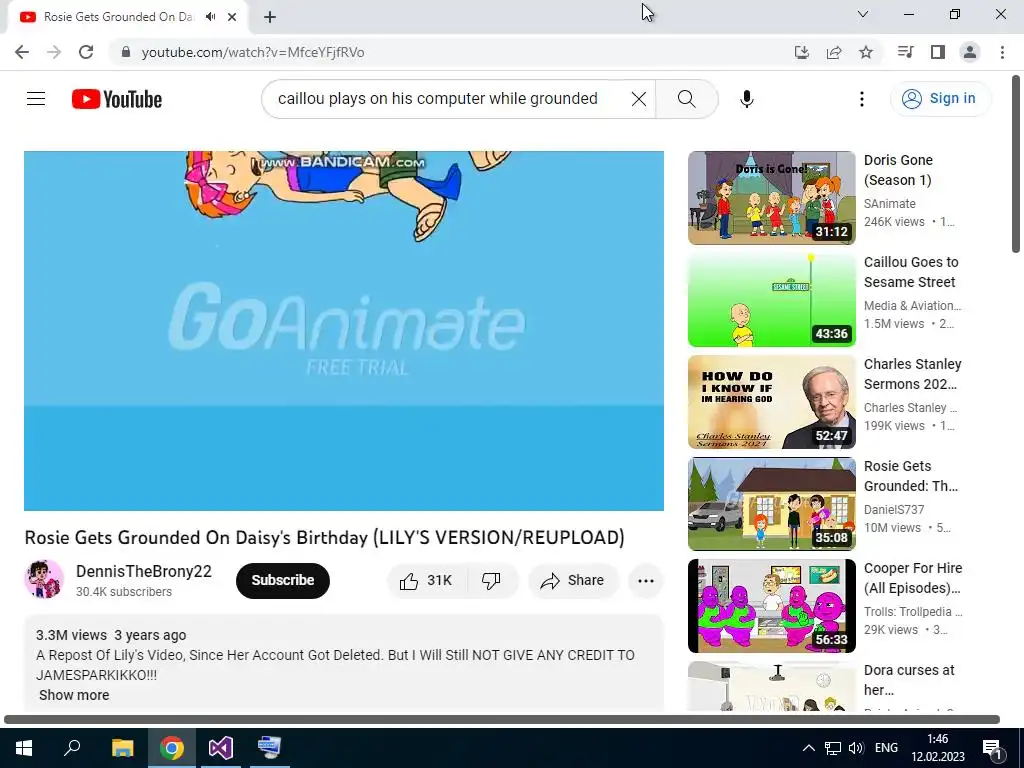Open Sesame Street thumbnail 43:36
The width and height of the screenshot is (1024, 768).
[x=771, y=300]
